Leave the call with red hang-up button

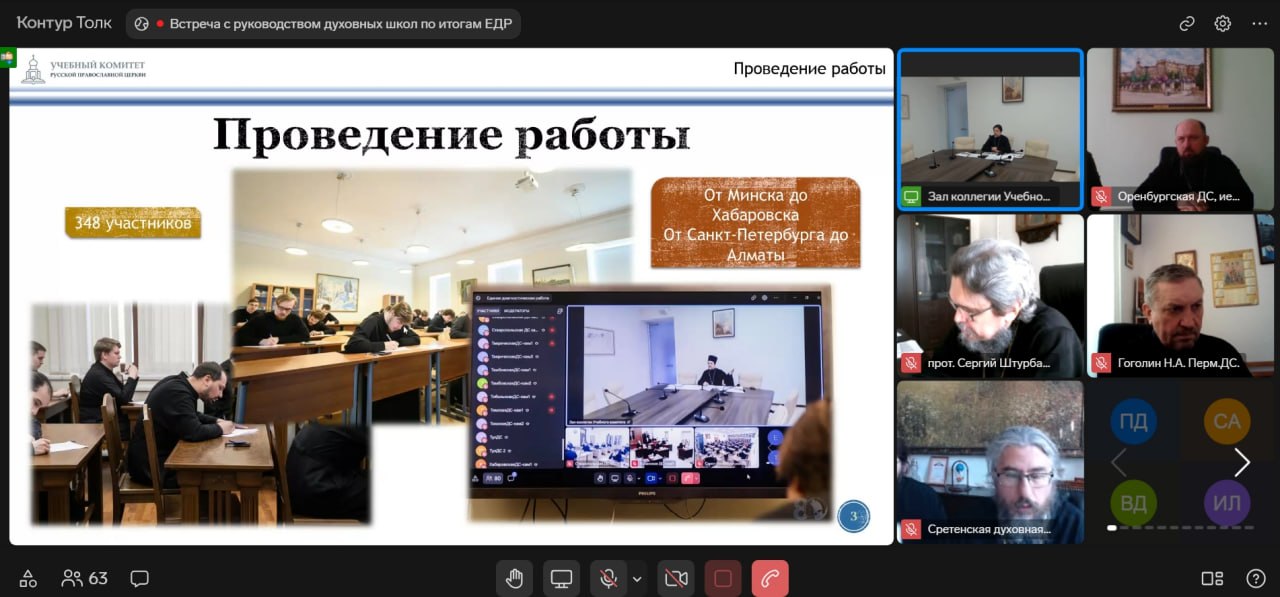tap(770, 578)
